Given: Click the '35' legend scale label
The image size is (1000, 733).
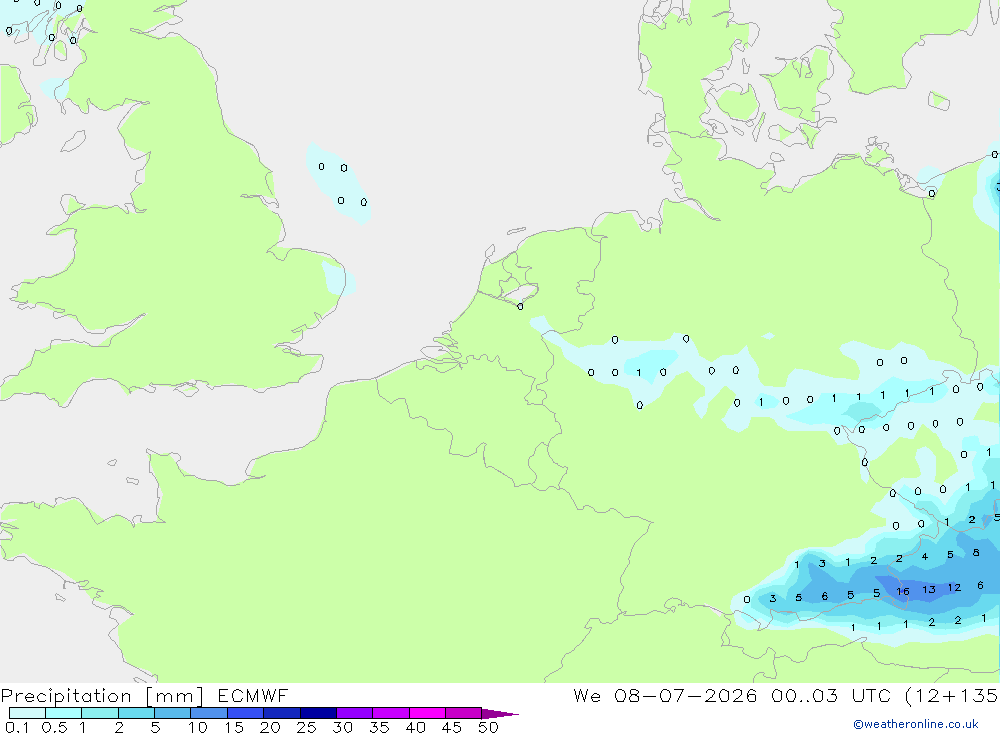Looking at the screenshot, I should [379, 727].
